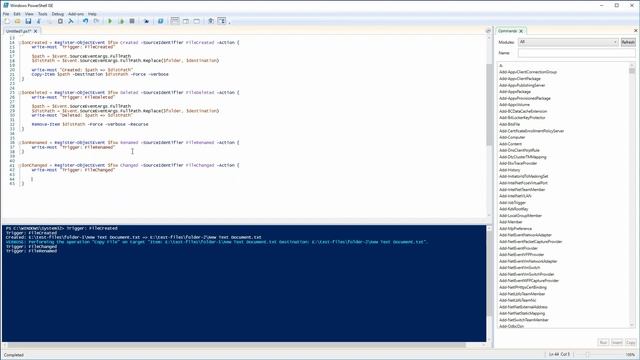The width and height of the screenshot is (640, 360).
Task: Select Add-JobTrigger in the commands list
Action: pyautogui.click(x=512, y=203)
